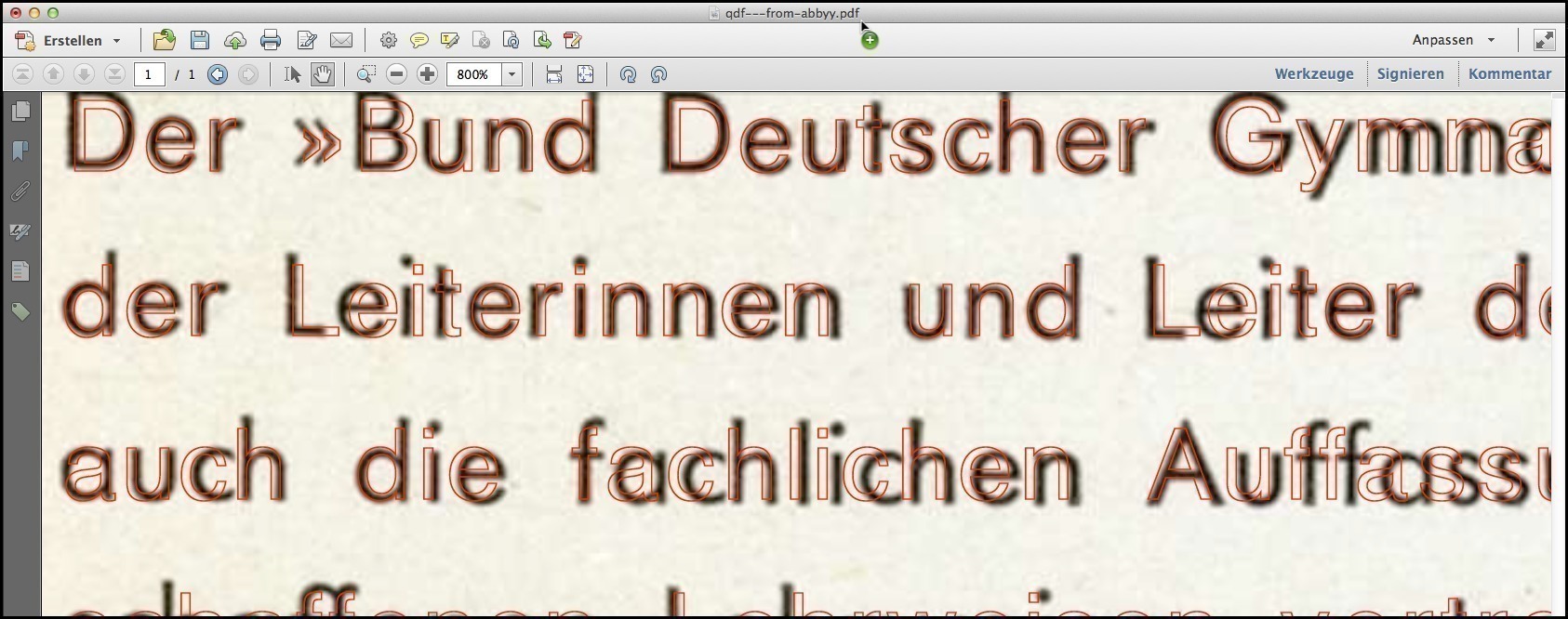Screen dimensions: 1568x619
Task: Click the delete page icon
Action: coord(481,40)
